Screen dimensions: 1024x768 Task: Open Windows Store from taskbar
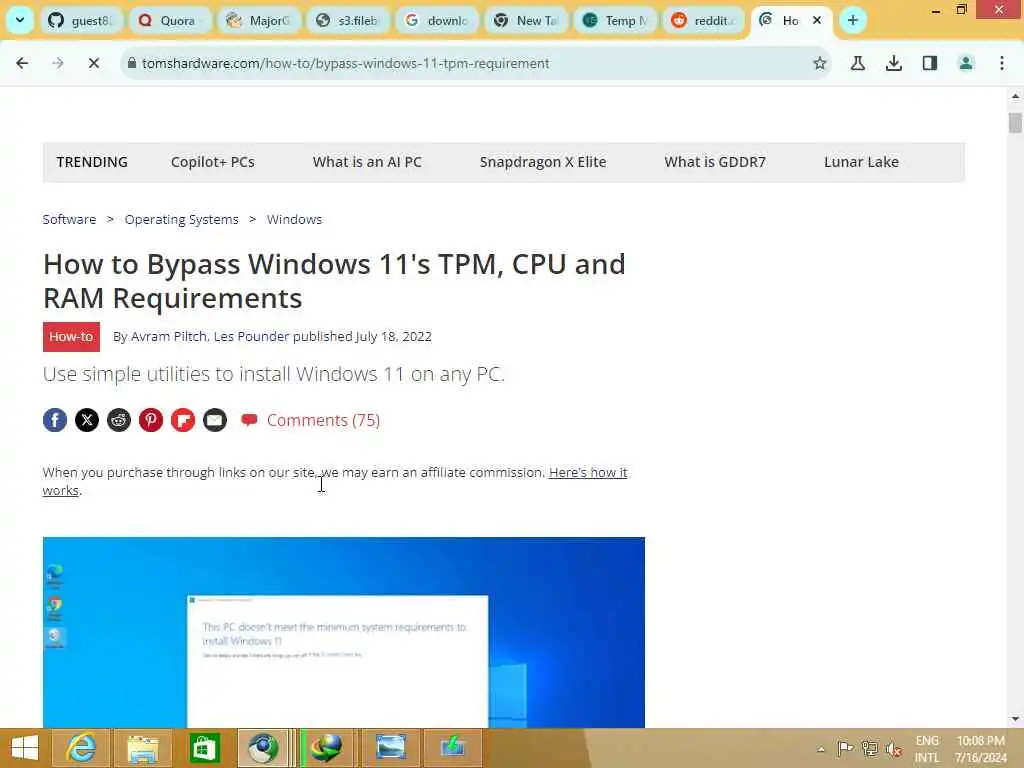204,748
